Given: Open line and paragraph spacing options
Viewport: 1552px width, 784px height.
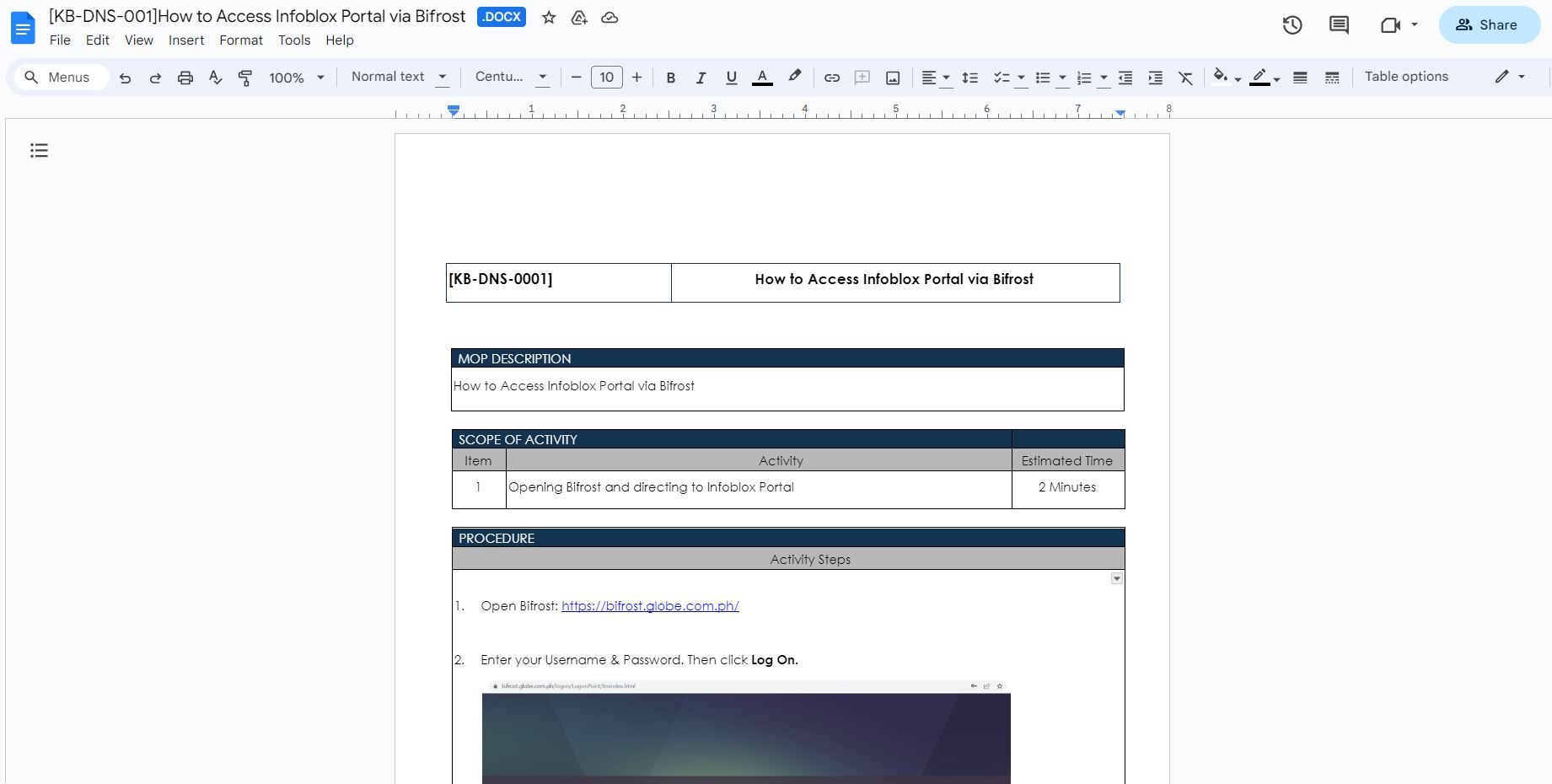Looking at the screenshot, I should tap(970, 78).
